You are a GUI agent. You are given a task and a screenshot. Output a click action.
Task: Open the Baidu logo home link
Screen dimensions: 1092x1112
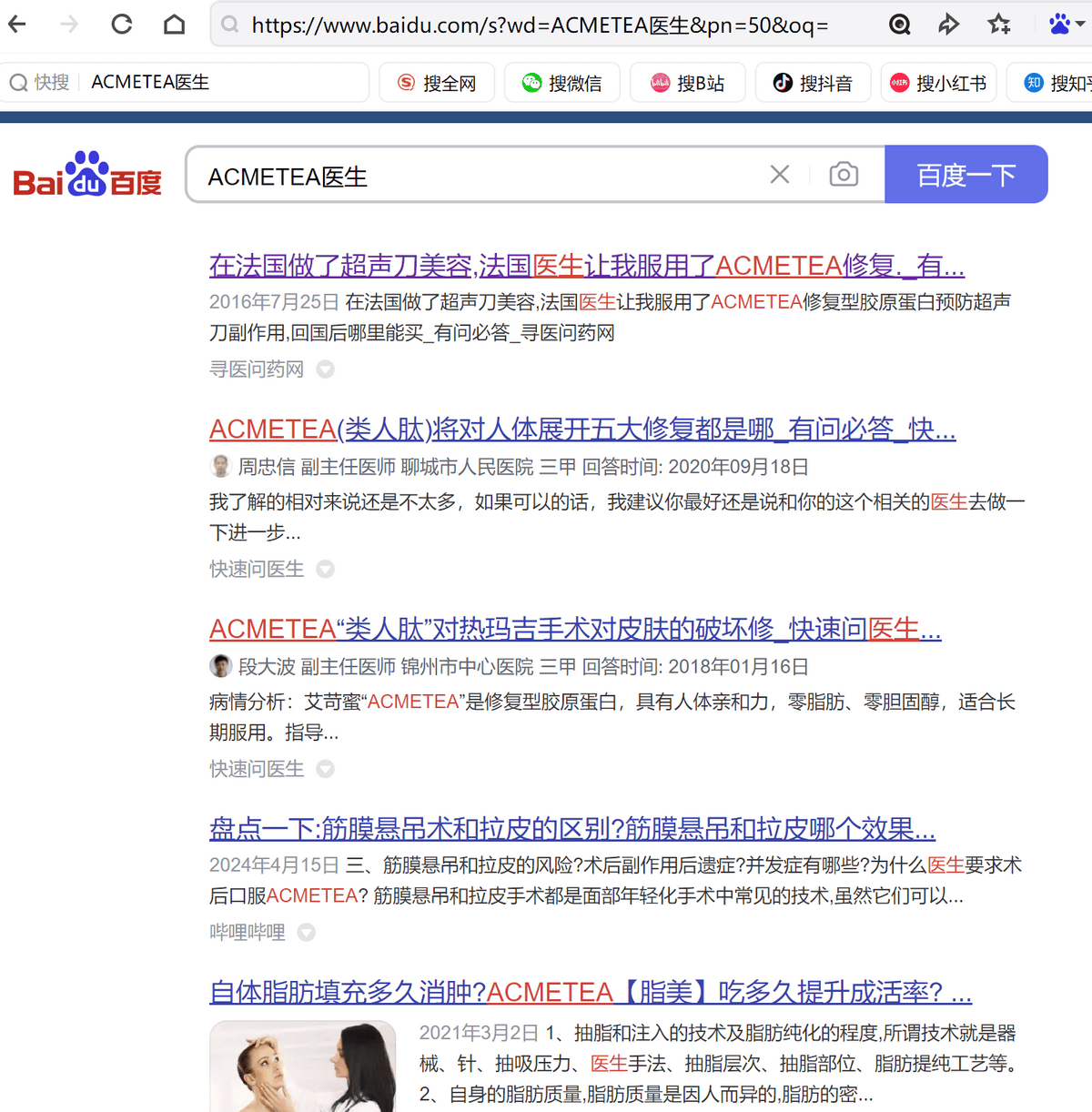point(87,174)
